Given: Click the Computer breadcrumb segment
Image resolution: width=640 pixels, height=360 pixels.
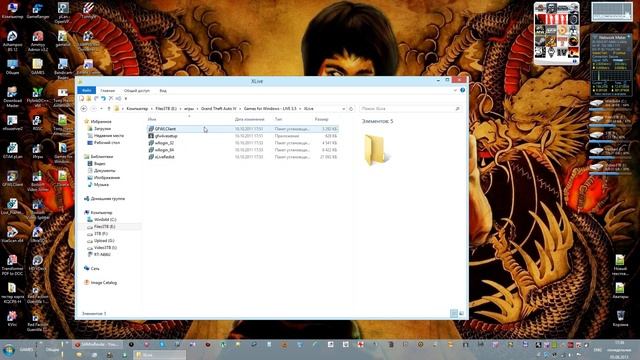Looking at the screenshot, I should coord(137,109).
